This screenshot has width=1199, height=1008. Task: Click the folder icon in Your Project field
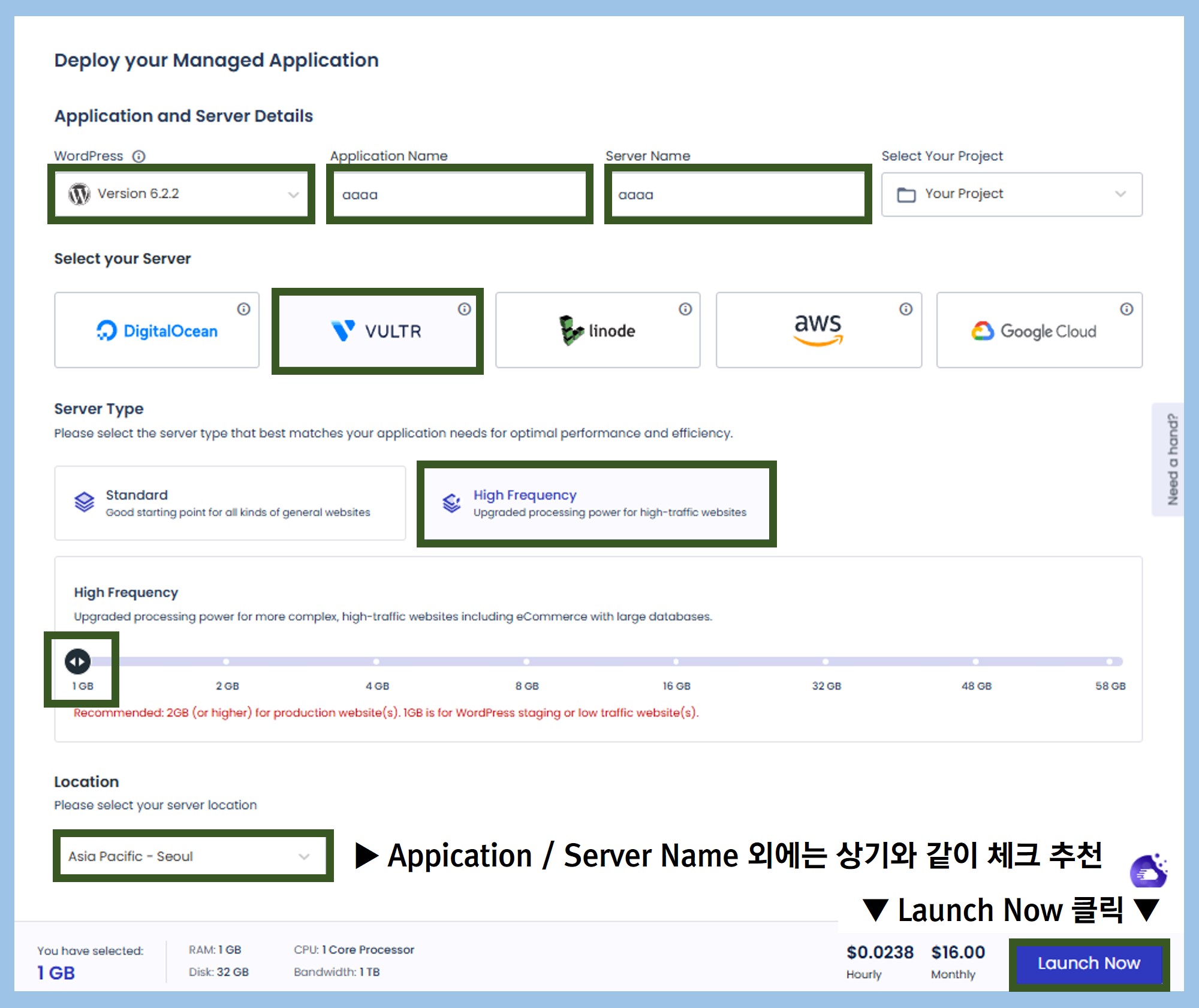click(x=906, y=195)
